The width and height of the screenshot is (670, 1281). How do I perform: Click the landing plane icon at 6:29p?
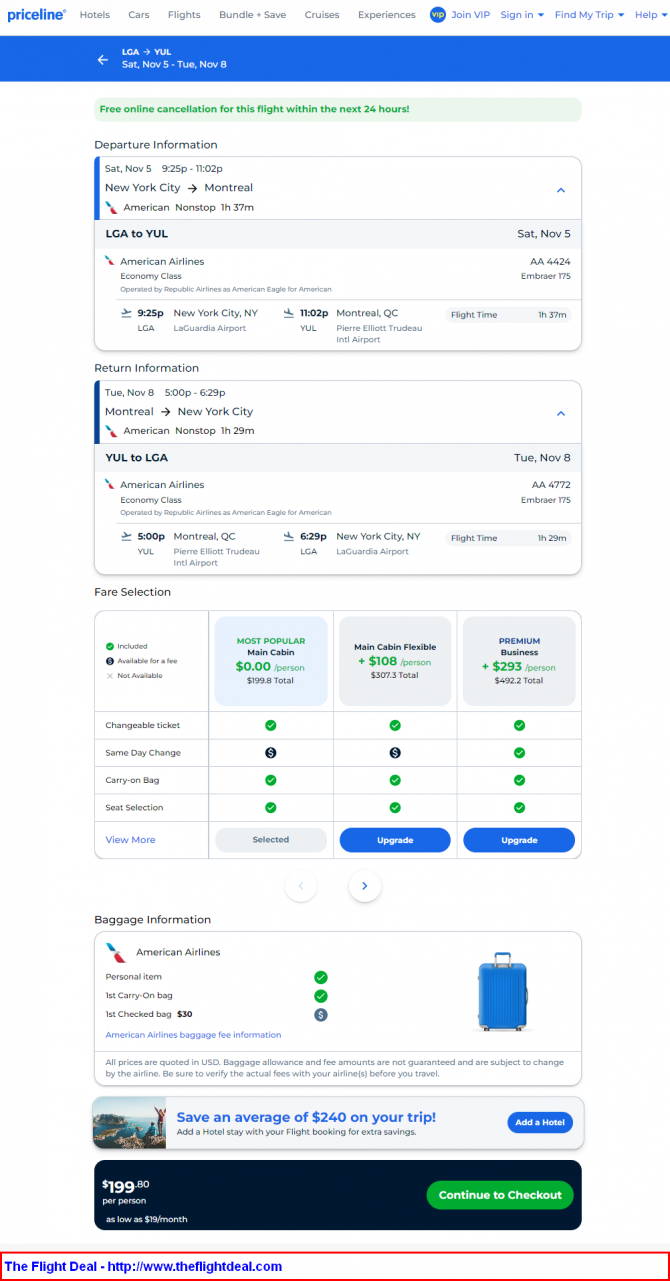pos(289,536)
